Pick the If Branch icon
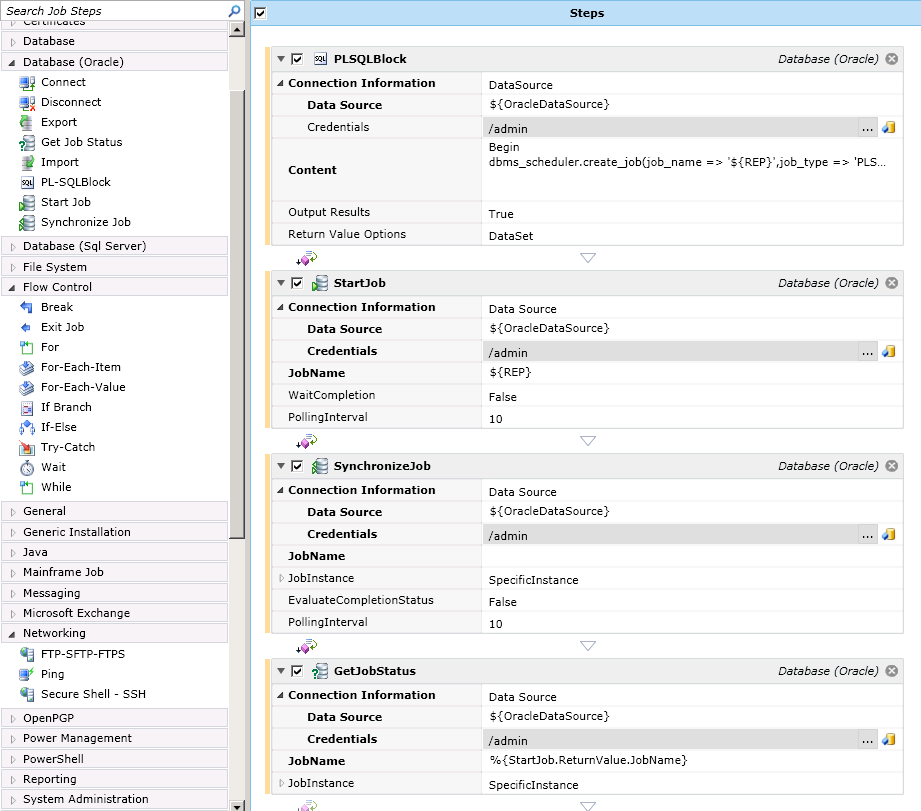921x811 pixels. (27, 408)
